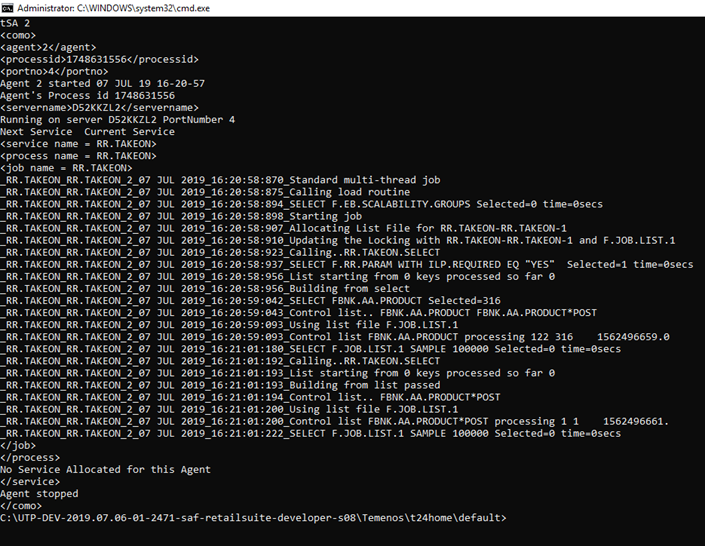Click the 'tSA 2' command line
This screenshot has width=705, height=546.
15,22
